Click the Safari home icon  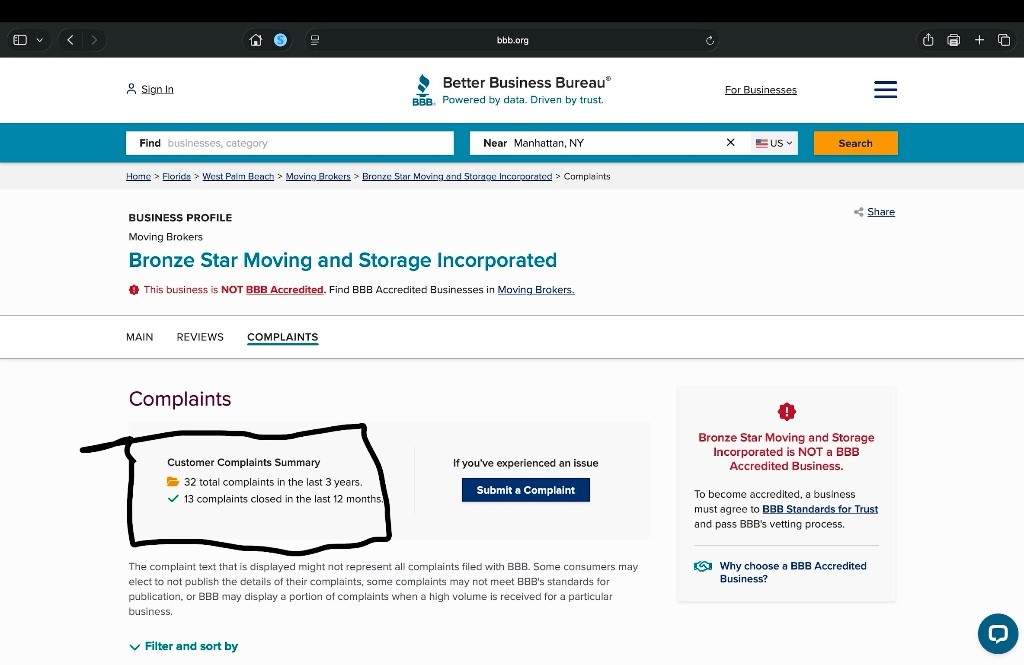click(256, 40)
